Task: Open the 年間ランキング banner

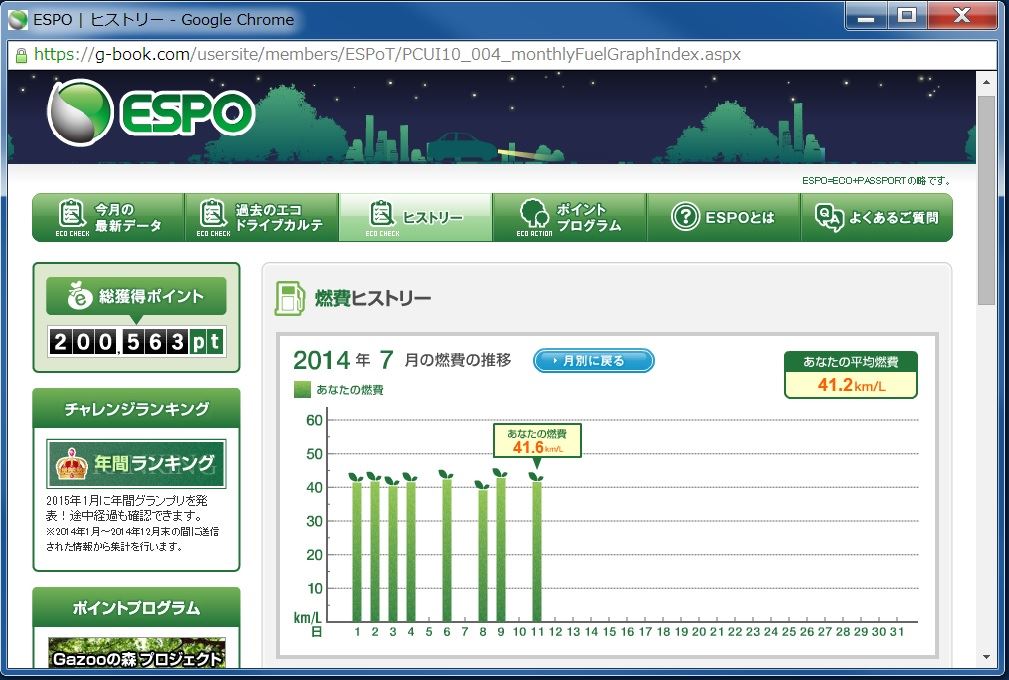Action: coord(136,463)
